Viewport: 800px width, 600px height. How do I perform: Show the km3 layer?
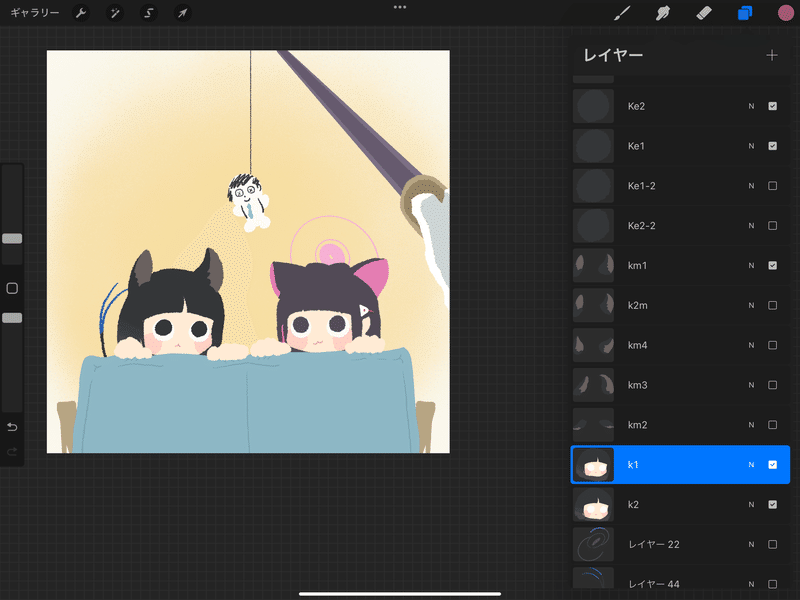coord(772,385)
